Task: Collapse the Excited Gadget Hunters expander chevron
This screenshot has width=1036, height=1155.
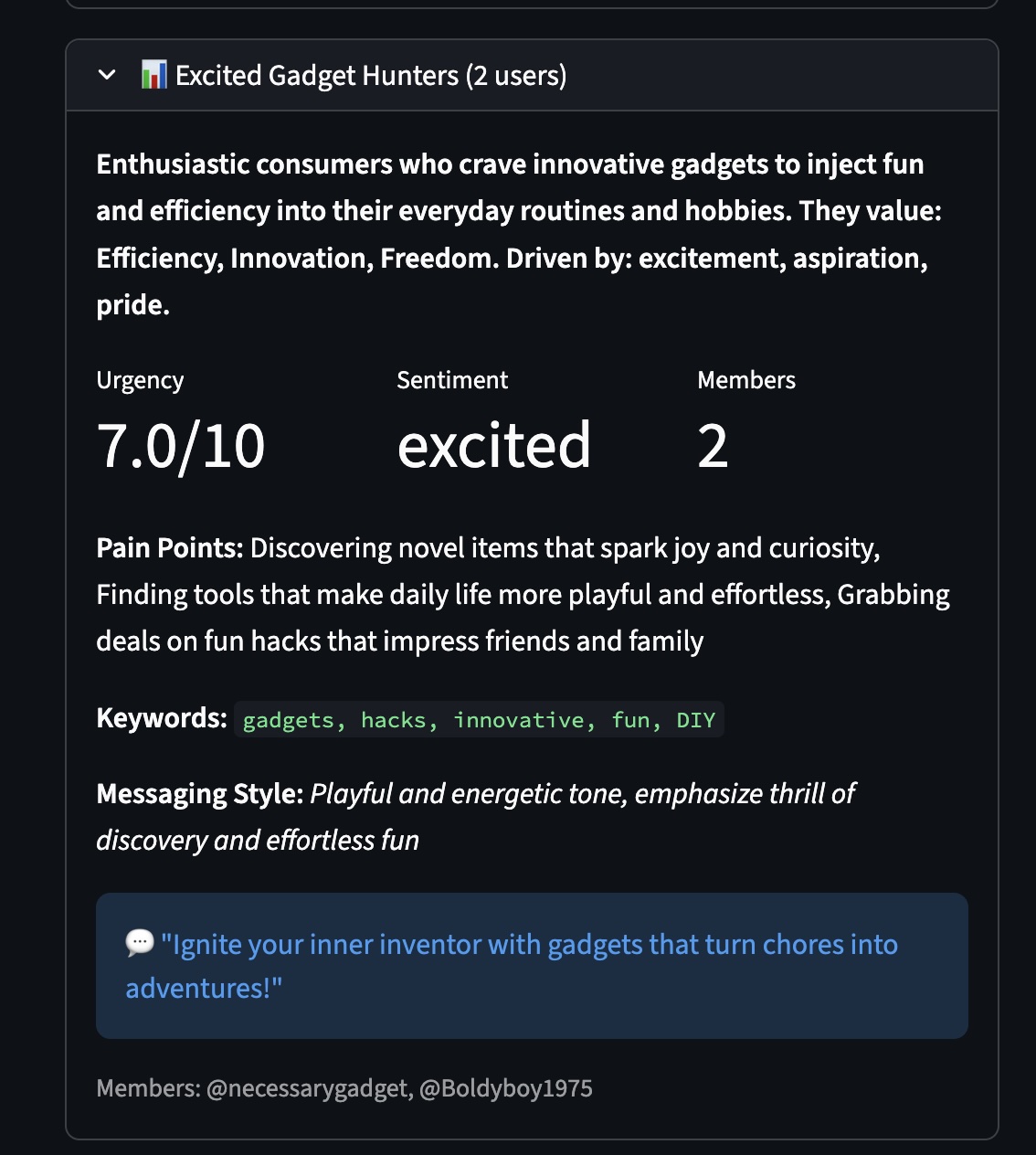Action: coord(107,75)
